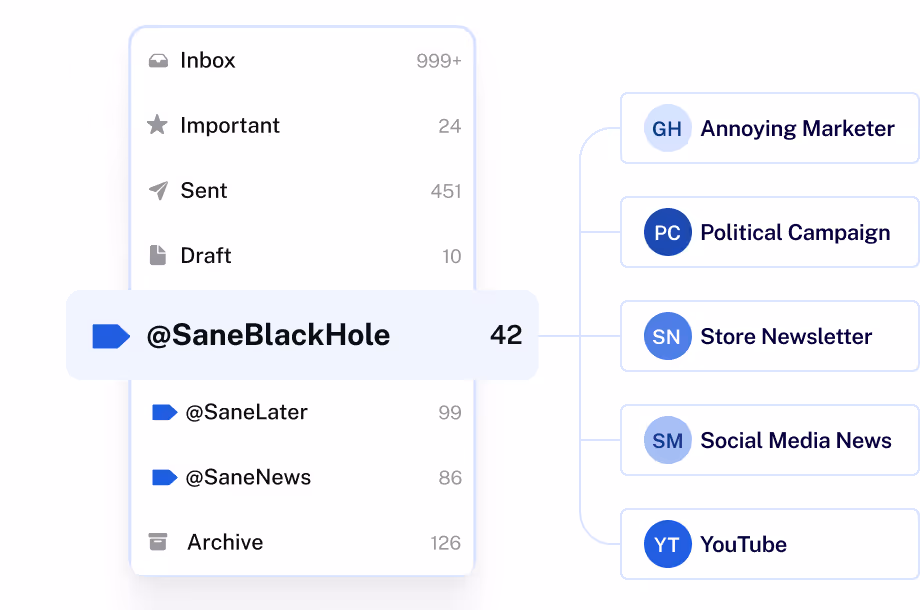
Task: Open the @SaneNews folder
Action: click(303, 477)
